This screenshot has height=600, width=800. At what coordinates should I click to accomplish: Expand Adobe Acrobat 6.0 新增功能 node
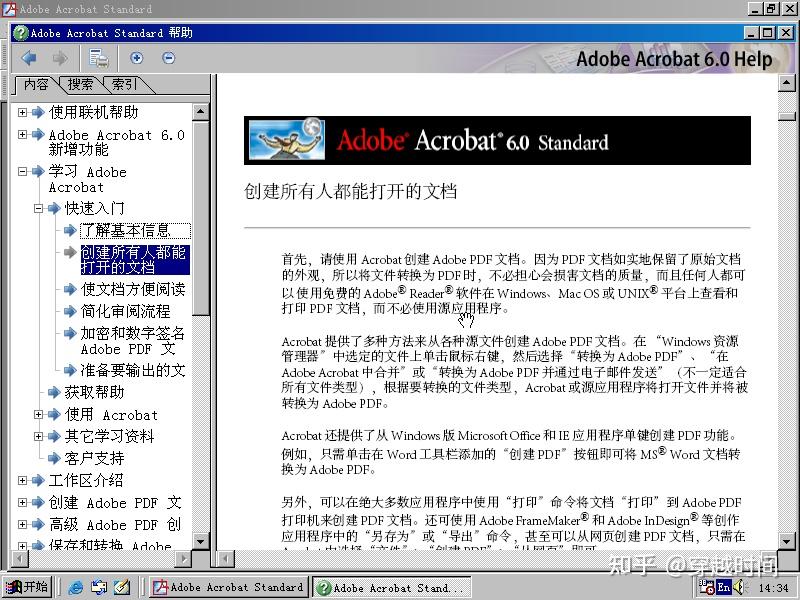[22, 135]
